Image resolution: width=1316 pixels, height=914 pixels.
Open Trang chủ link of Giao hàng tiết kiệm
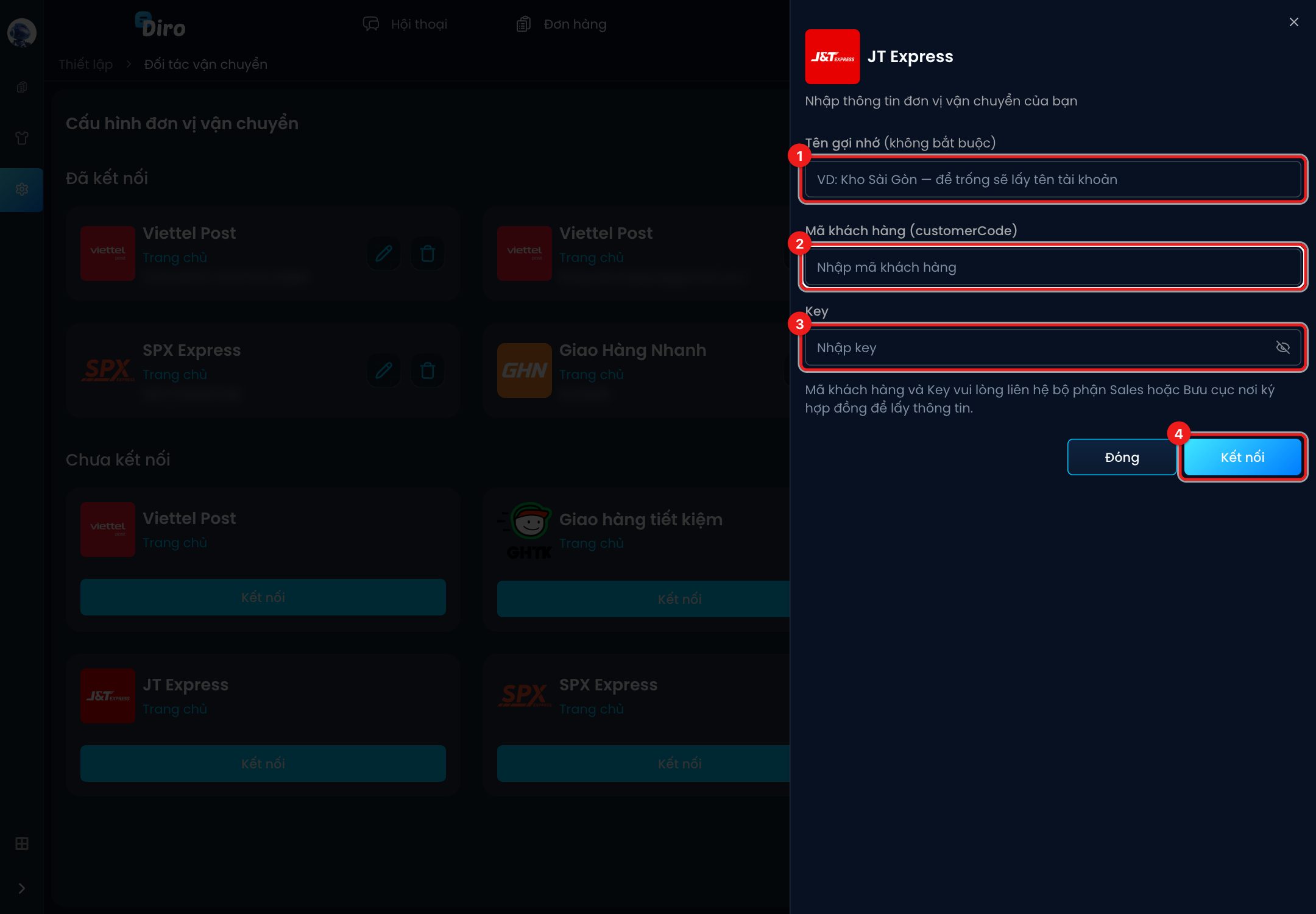pos(592,544)
